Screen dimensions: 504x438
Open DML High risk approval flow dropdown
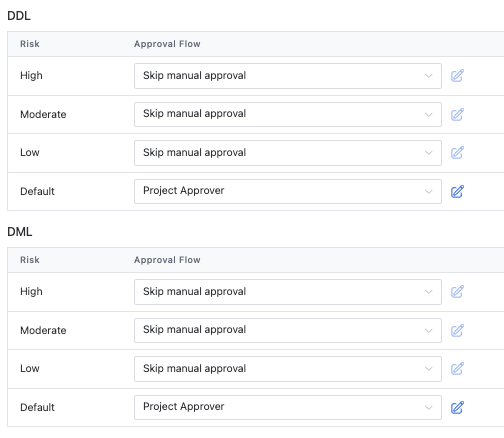(288, 292)
